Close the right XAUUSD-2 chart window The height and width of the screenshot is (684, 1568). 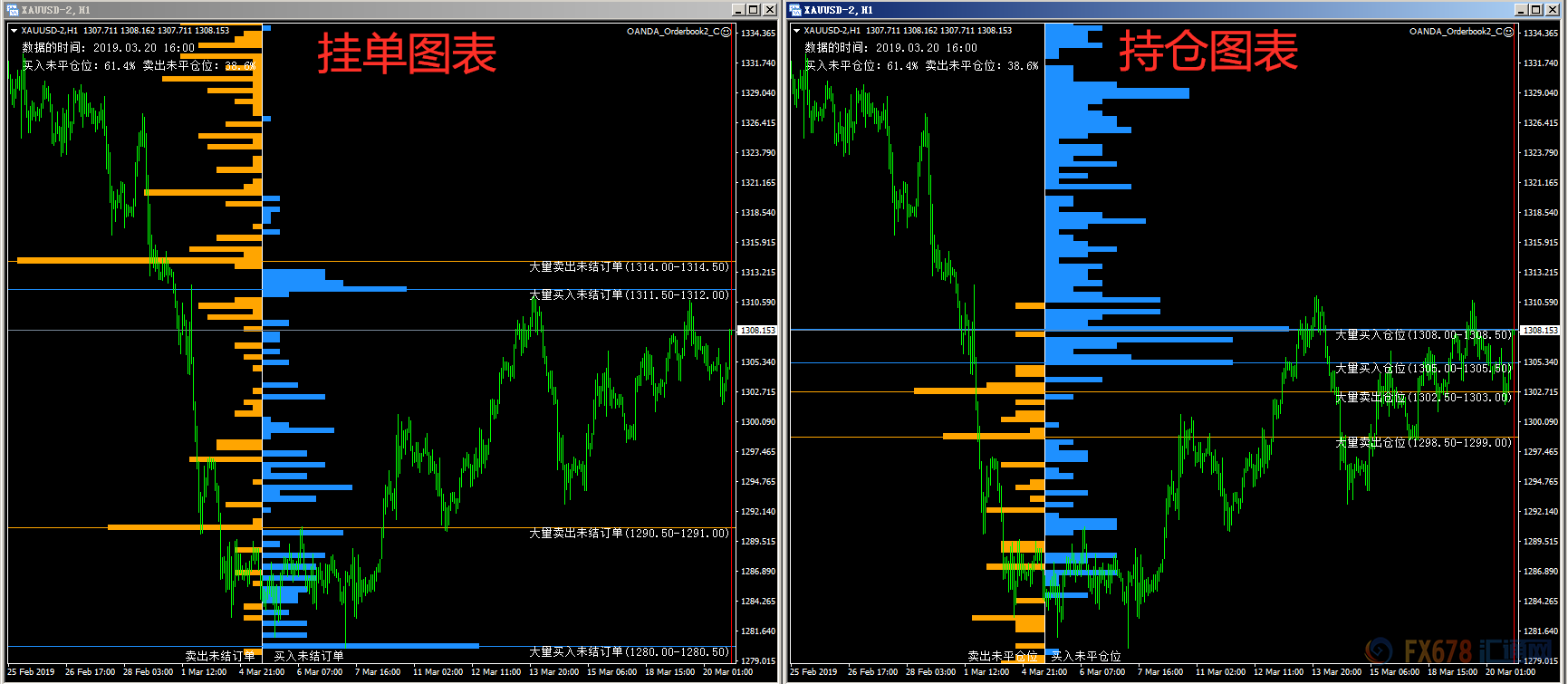(1552, 10)
